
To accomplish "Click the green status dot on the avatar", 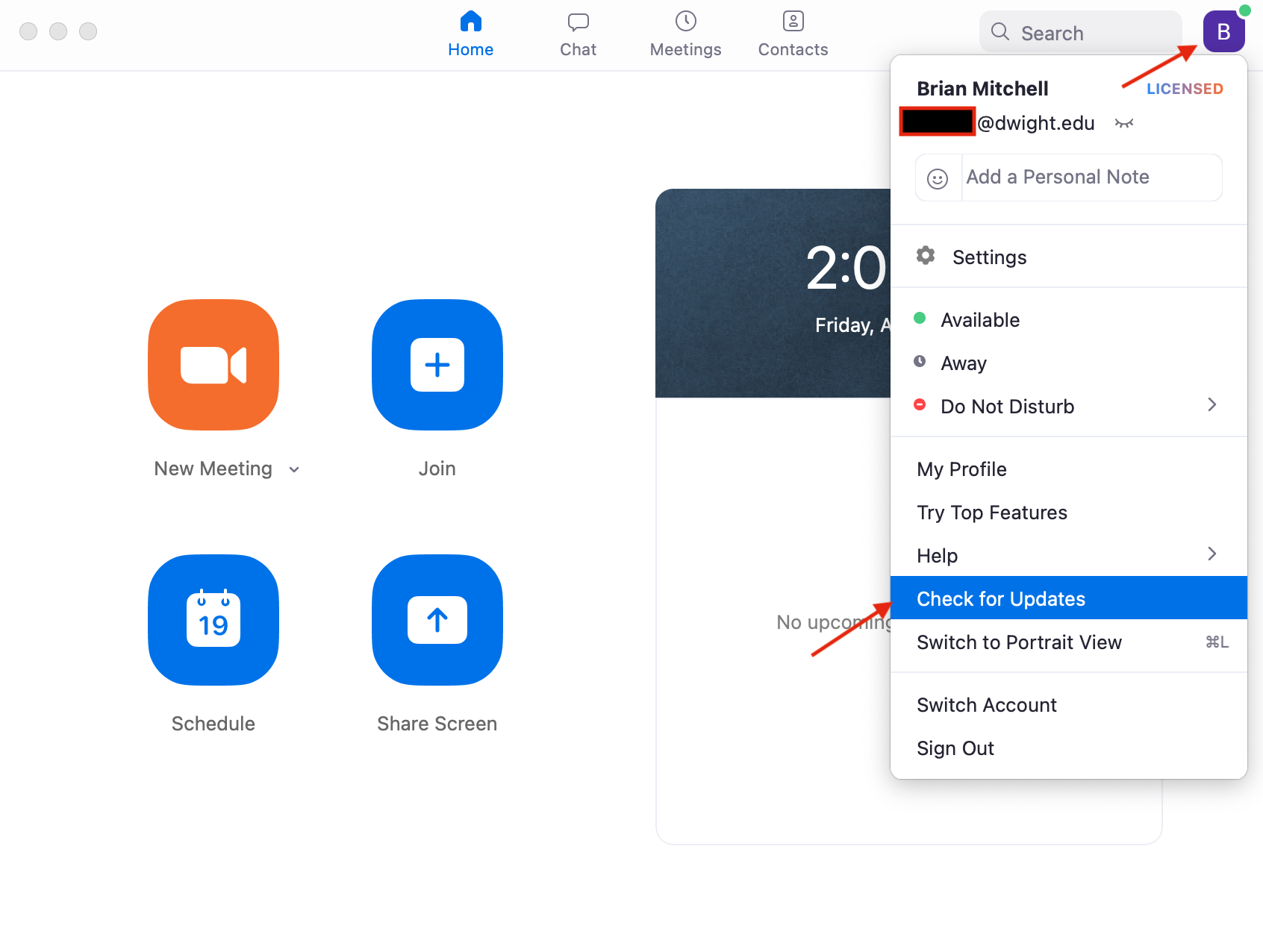I will (1245, 10).
